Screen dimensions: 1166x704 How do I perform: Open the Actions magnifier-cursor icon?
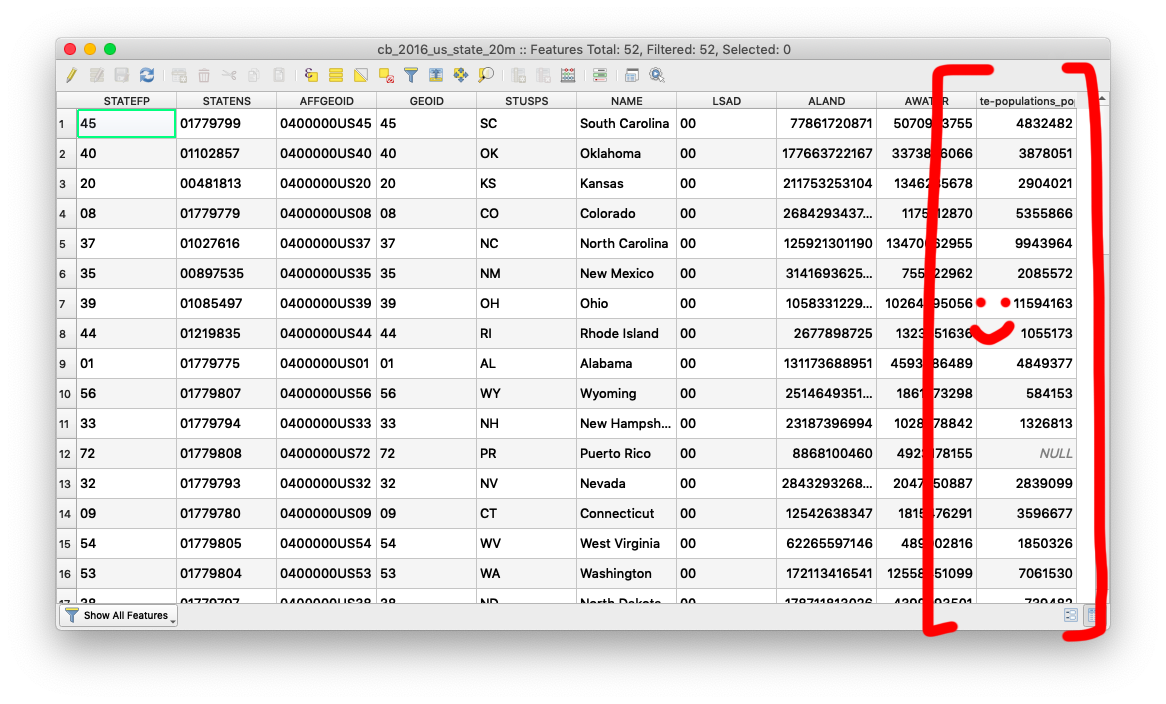coord(657,75)
